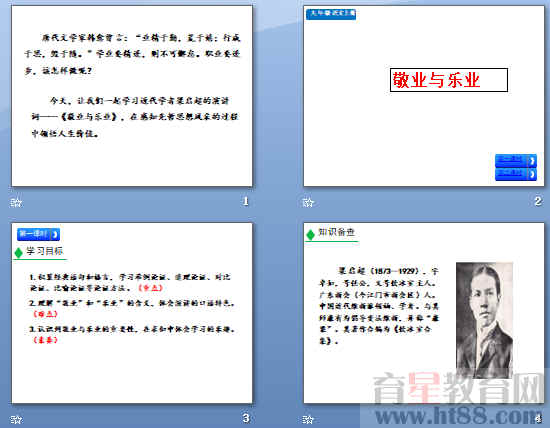Viewport: 550px width, 428px height.
Task: Select the 学习目标 slide thumbnail
Action: pyautogui.click(x=132, y=313)
